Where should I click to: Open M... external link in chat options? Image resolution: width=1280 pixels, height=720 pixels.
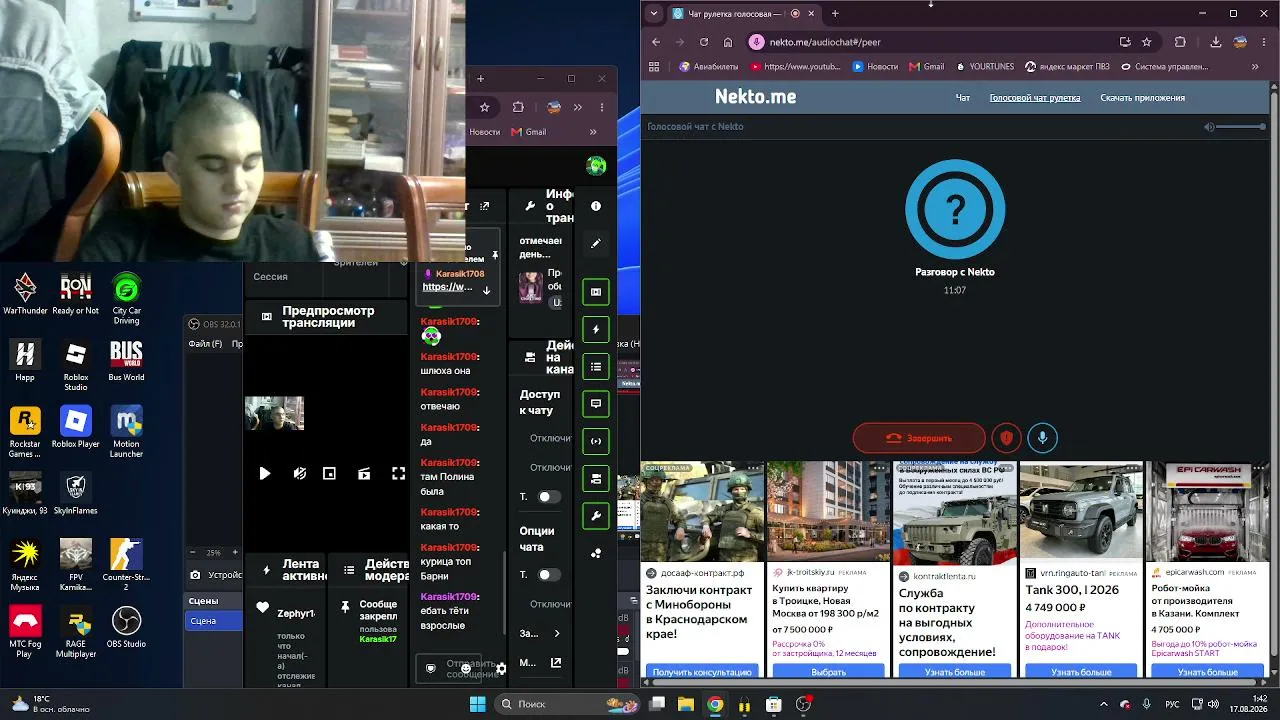click(556, 662)
